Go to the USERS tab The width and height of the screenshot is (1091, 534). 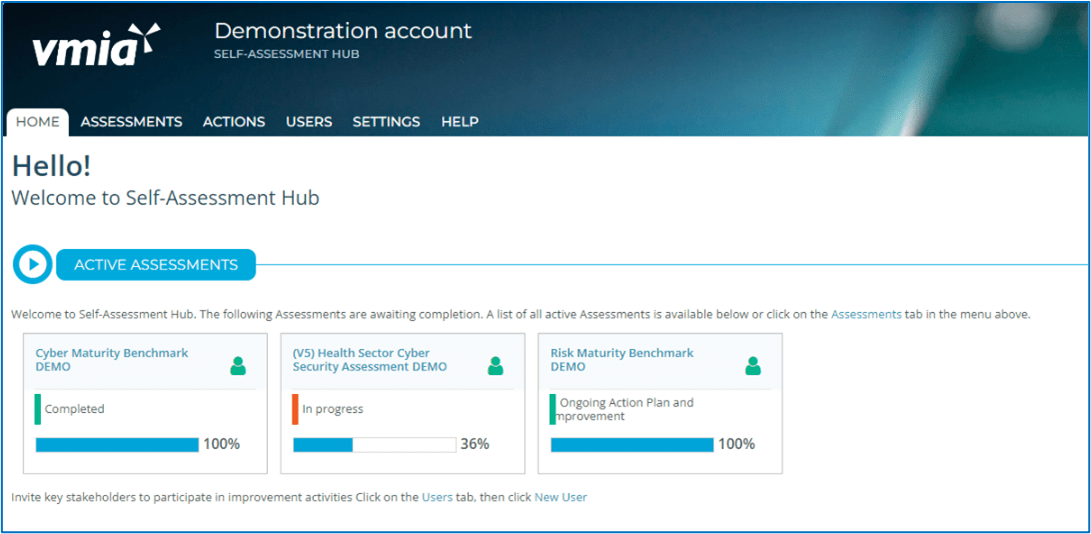click(309, 122)
